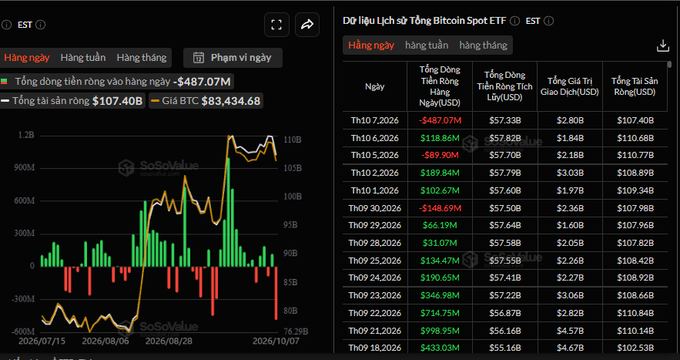Open the Phạm vi ngày date range

[233, 58]
